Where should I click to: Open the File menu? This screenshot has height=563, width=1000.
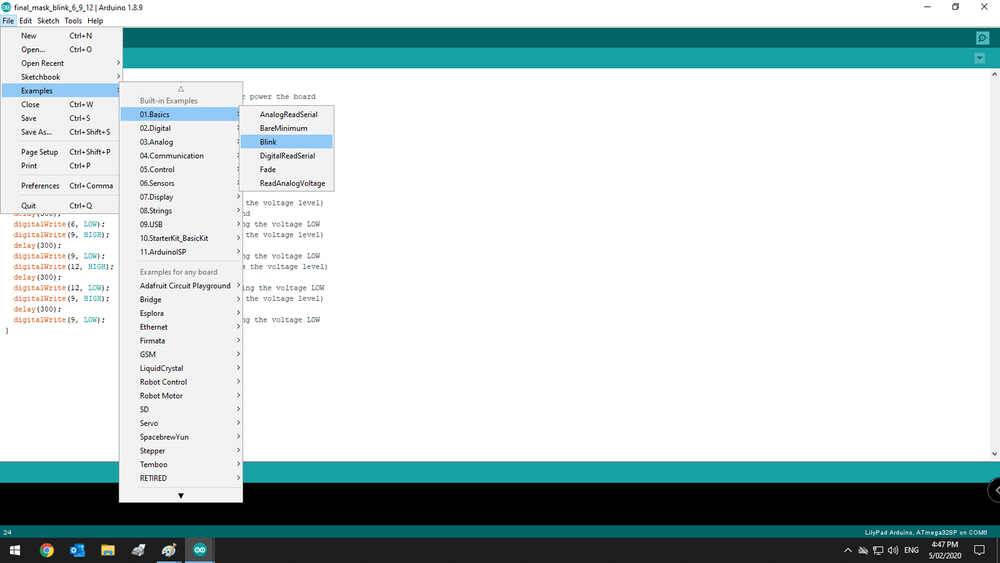(x=8, y=20)
